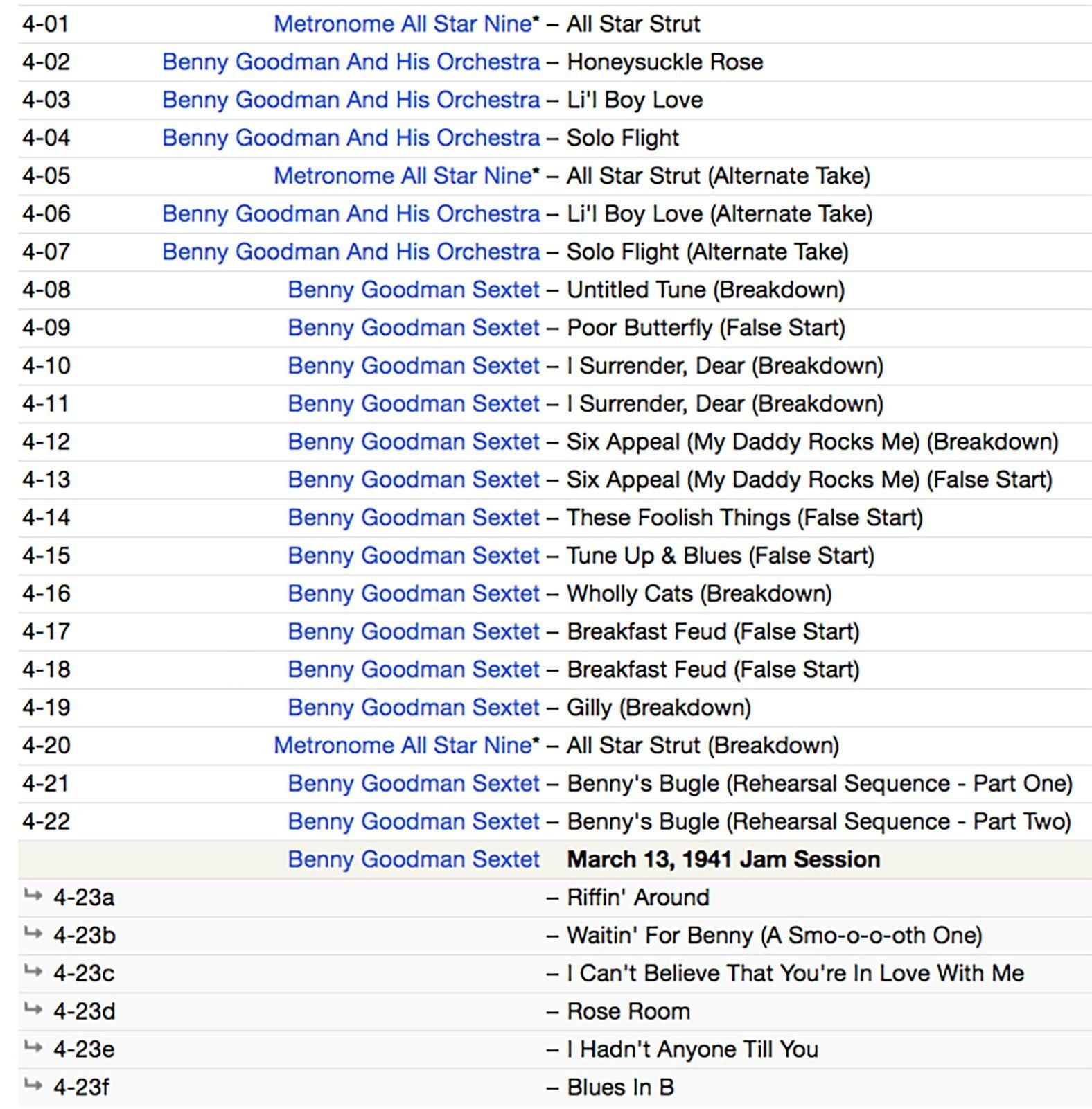
Task: Click artist link for Benny's Bugle Part Two
Action: click(413, 821)
